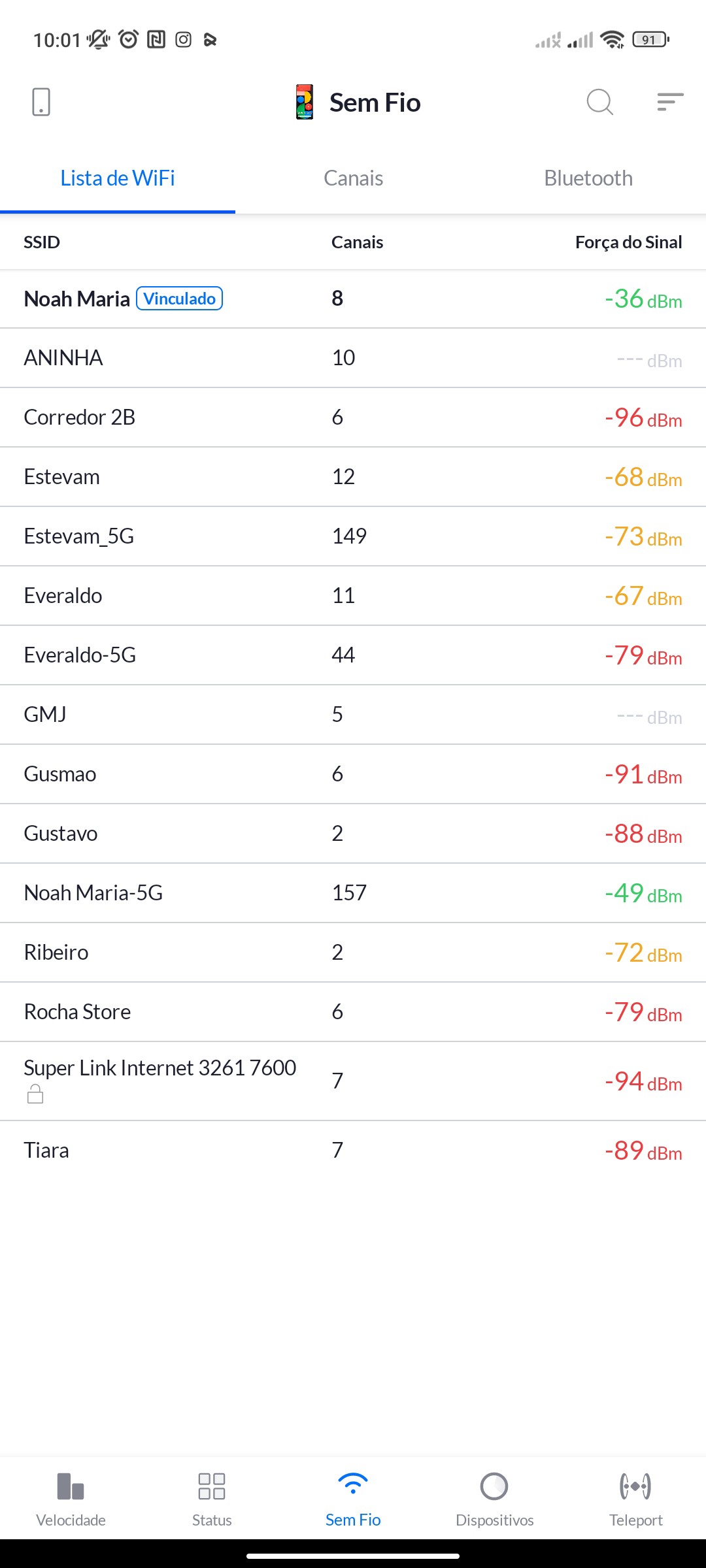Tap the phone device icon

(41, 102)
